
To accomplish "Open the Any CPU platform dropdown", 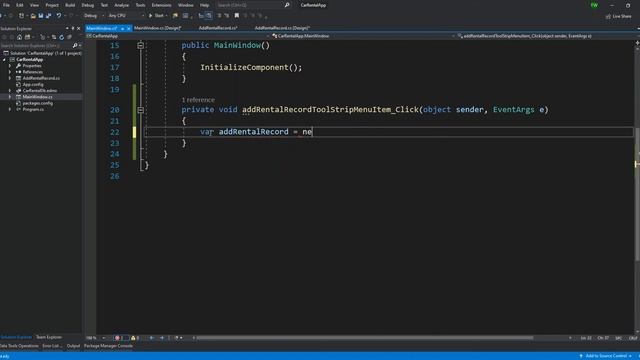I will click(126, 16).
